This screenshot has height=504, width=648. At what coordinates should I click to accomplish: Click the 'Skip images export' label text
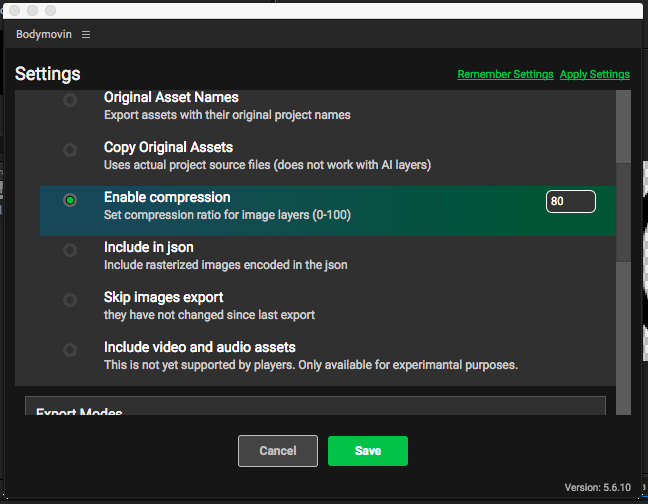(x=163, y=297)
